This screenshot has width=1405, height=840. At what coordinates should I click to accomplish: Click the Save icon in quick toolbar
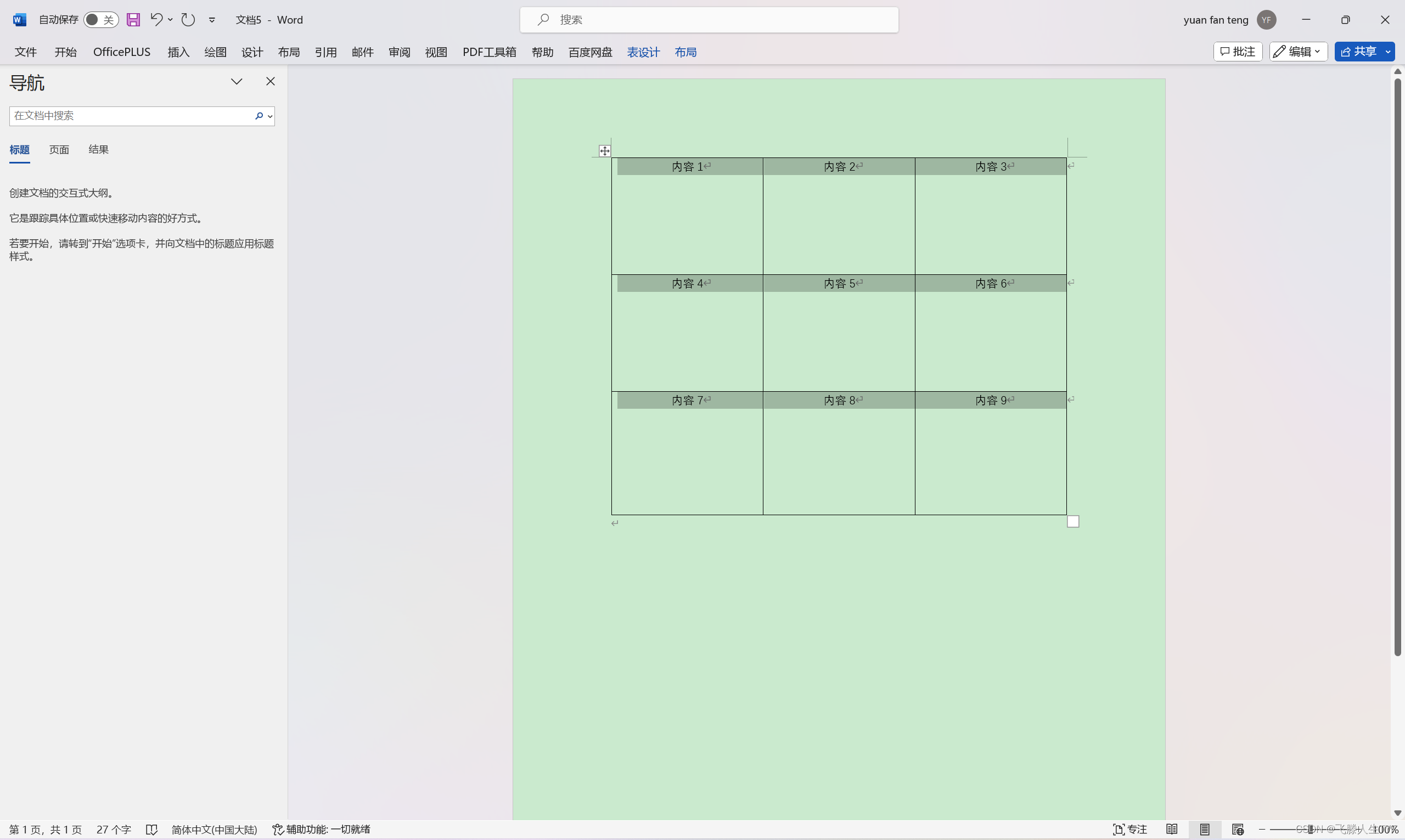133,19
